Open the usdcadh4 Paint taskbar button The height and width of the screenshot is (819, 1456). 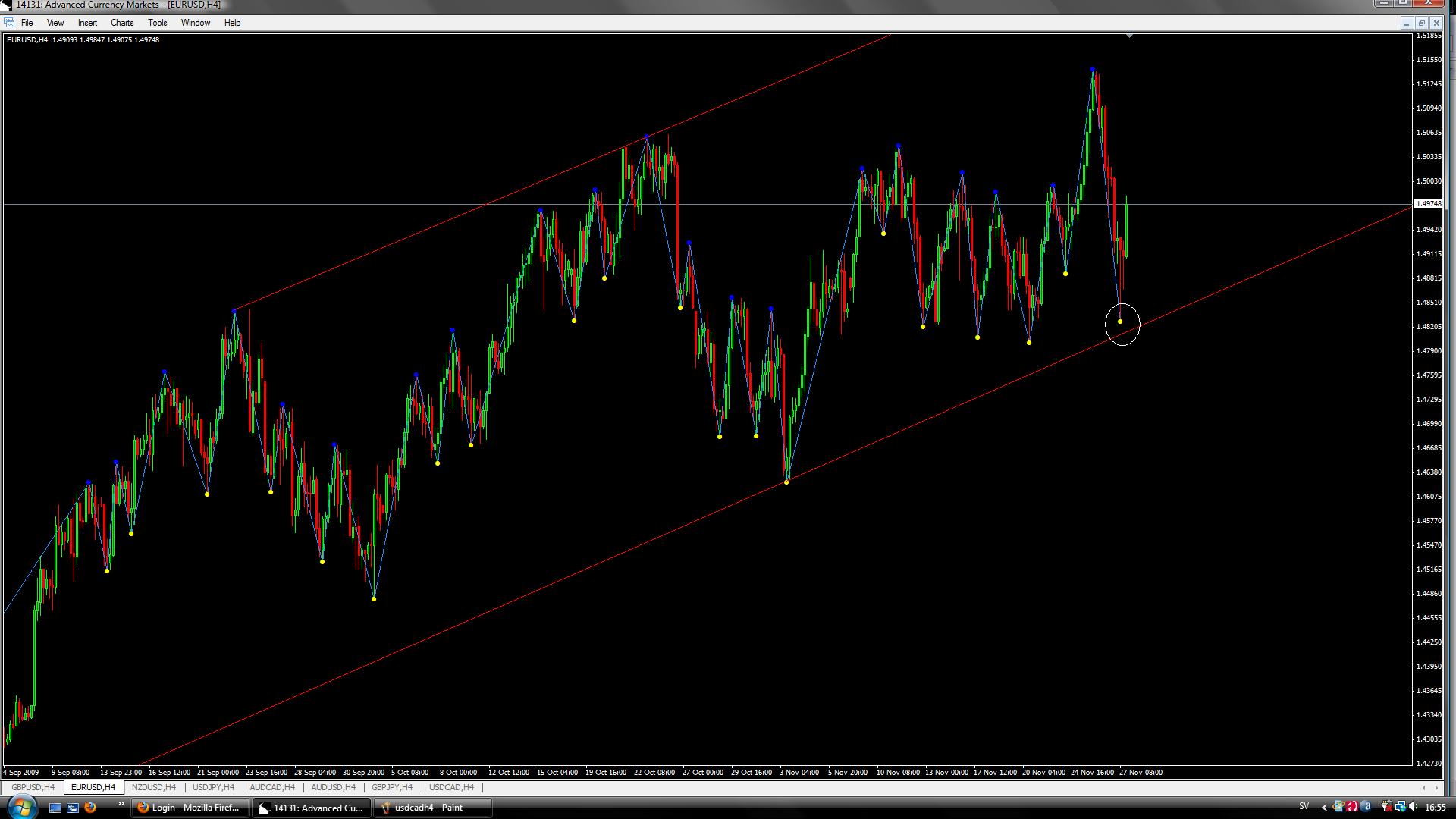pyautogui.click(x=432, y=808)
